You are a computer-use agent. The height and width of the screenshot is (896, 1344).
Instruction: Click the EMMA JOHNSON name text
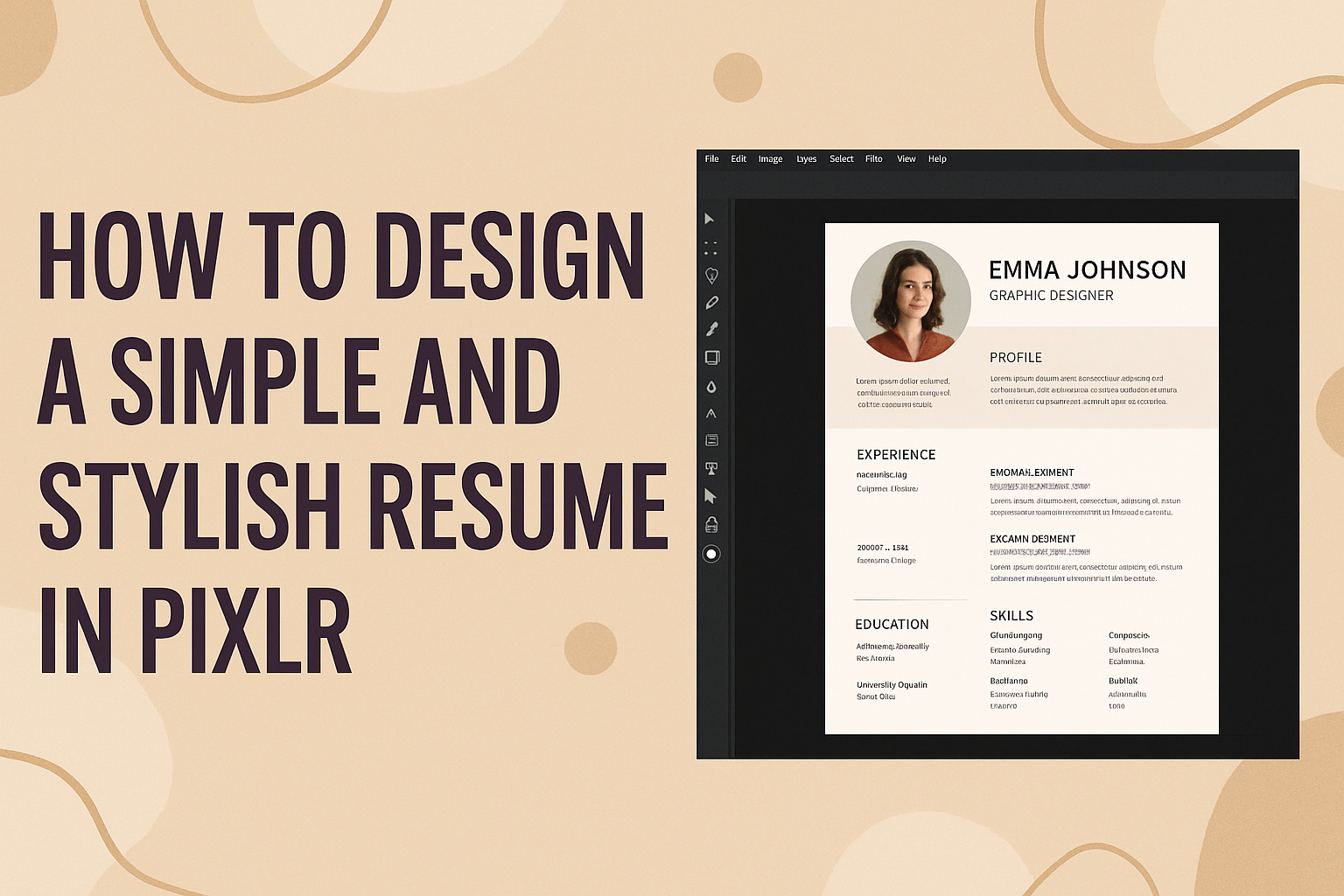click(x=1088, y=269)
